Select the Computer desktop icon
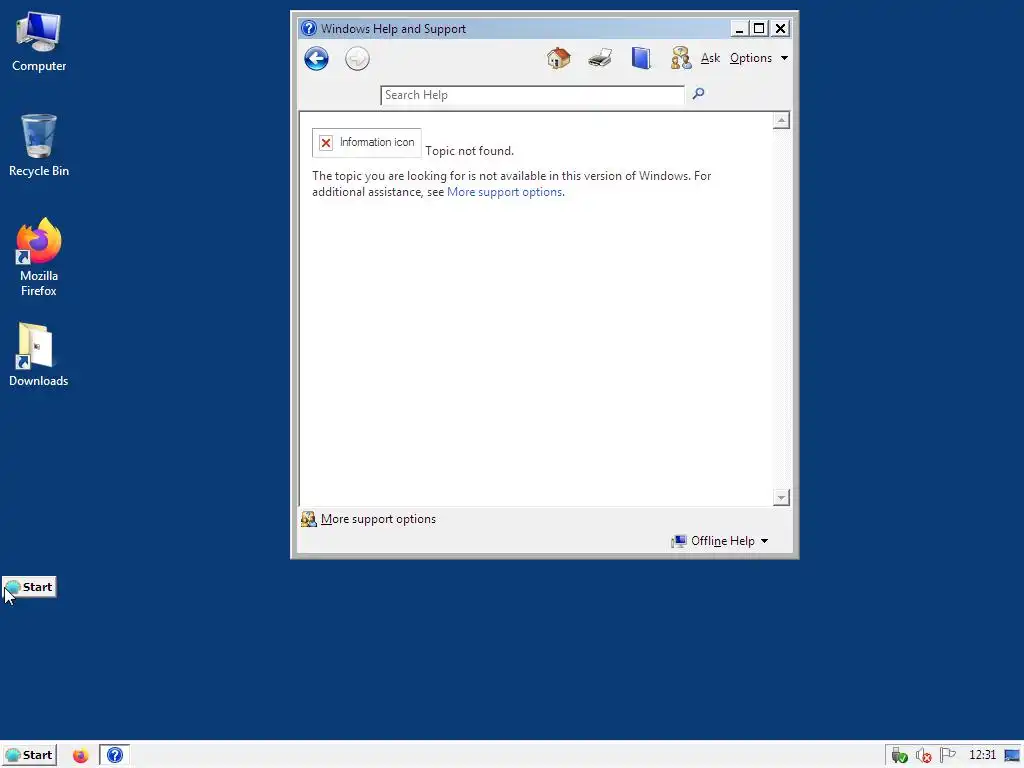This screenshot has height=768, width=1024. point(39,42)
